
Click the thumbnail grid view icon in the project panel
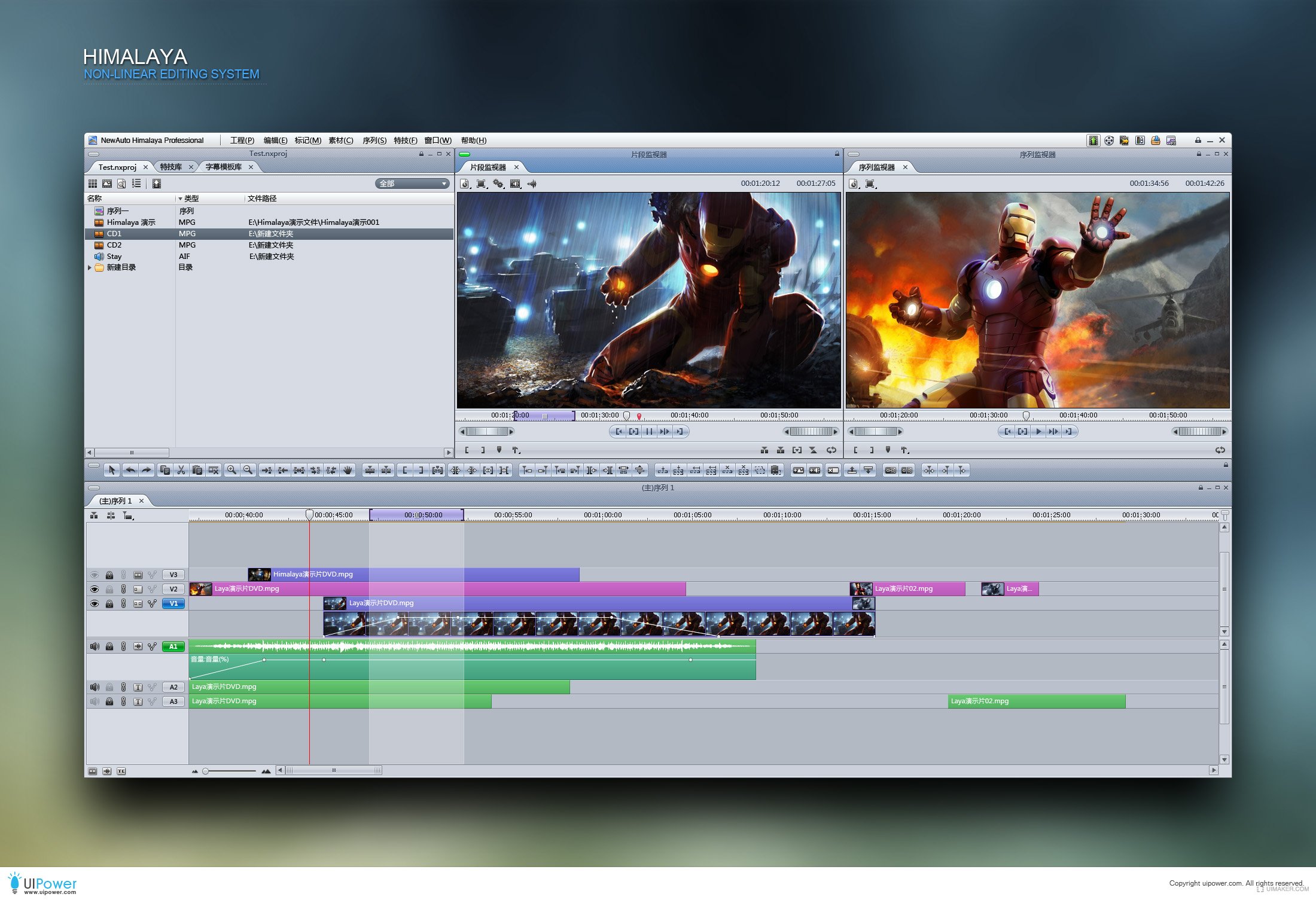[93, 184]
